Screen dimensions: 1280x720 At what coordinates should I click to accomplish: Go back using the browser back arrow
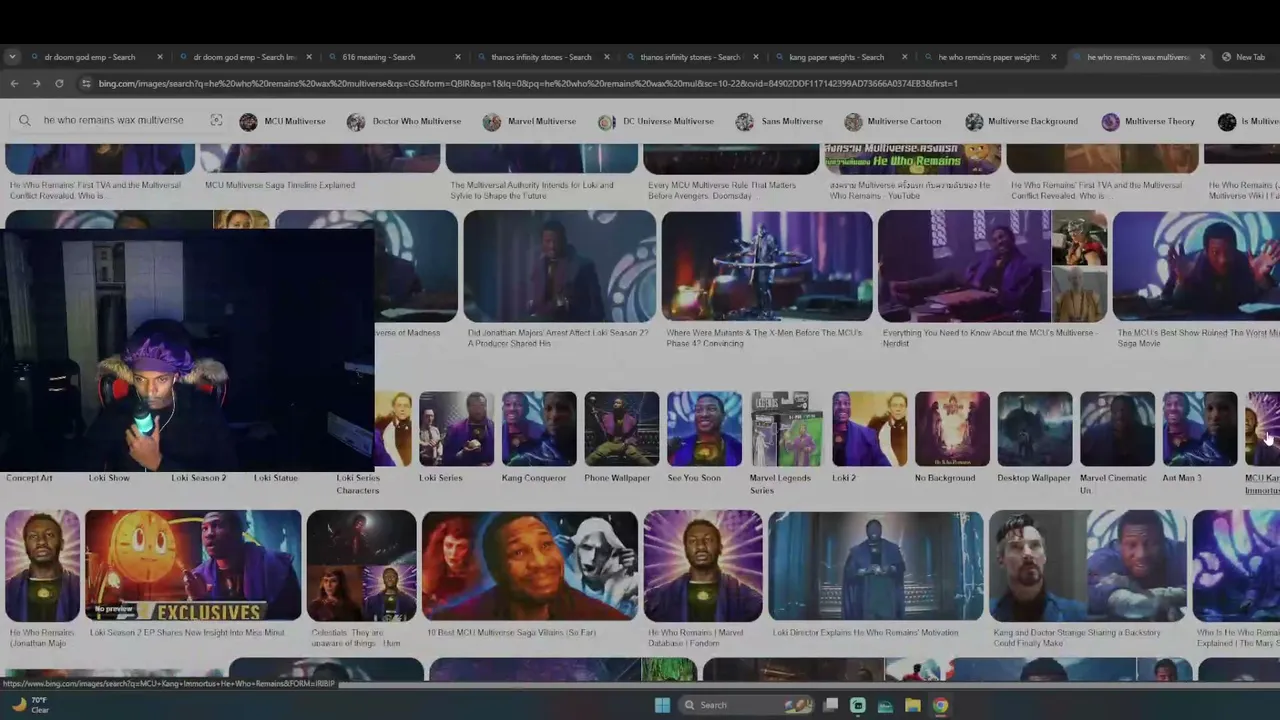[14, 83]
